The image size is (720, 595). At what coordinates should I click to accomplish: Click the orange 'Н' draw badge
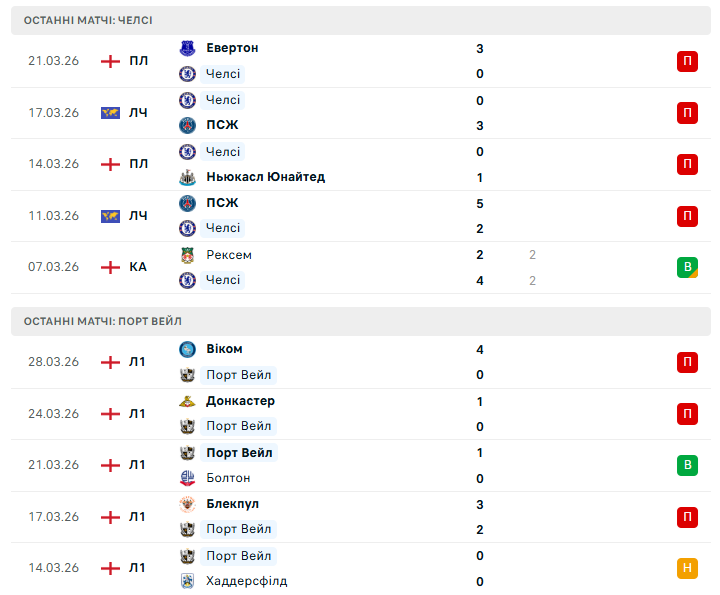[x=687, y=568]
